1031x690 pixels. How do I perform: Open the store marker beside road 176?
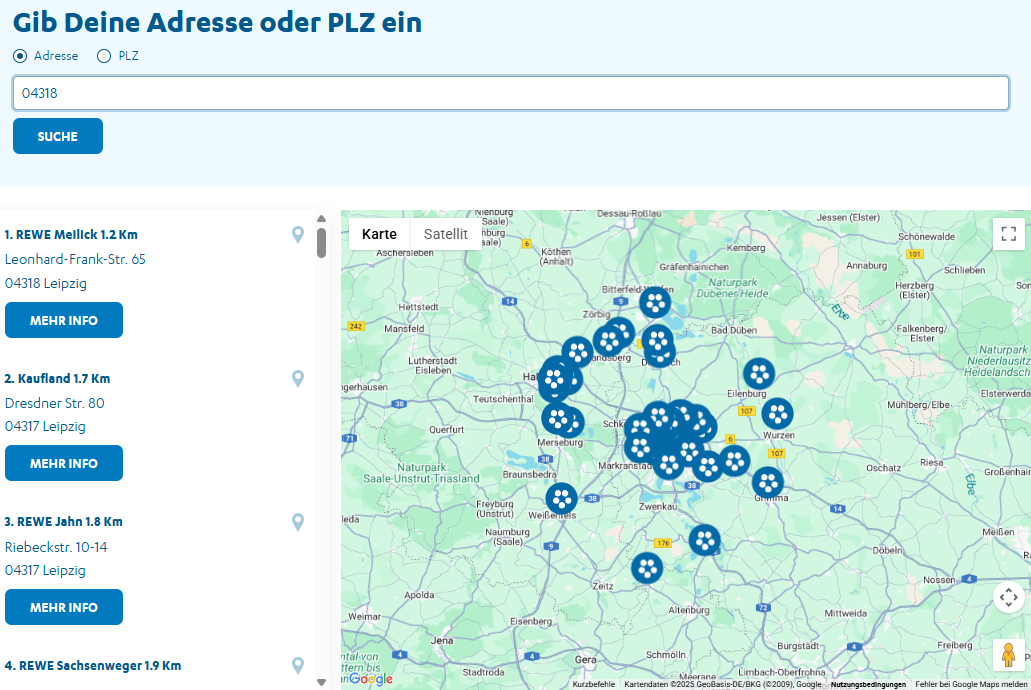pyautogui.click(x=704, y=540)
